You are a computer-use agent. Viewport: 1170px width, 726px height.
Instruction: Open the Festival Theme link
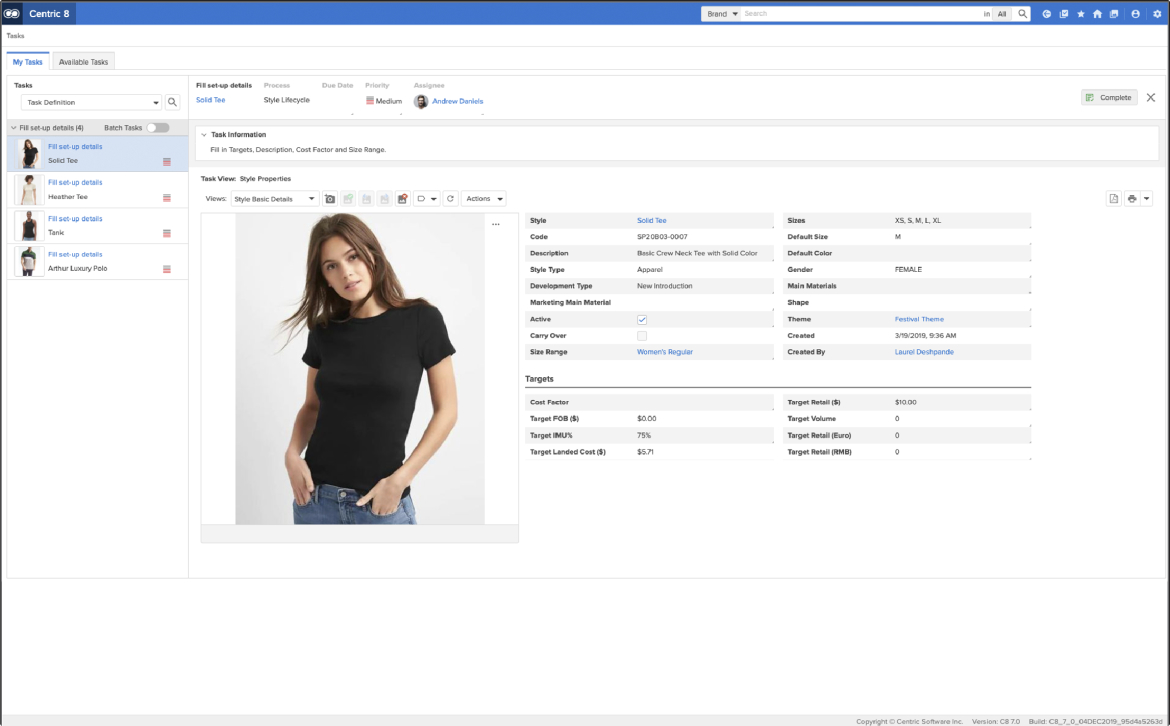[x=920, y=319]
